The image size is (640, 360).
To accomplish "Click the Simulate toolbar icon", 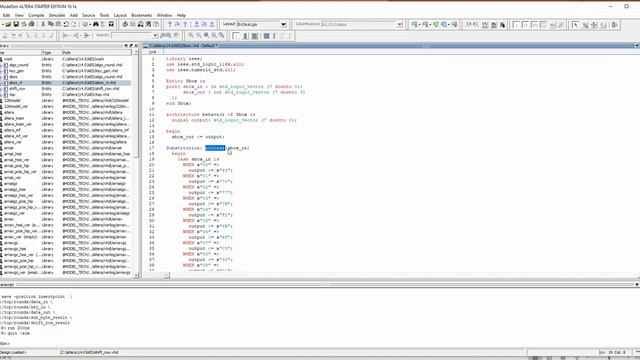I will [x=140, y=24].
